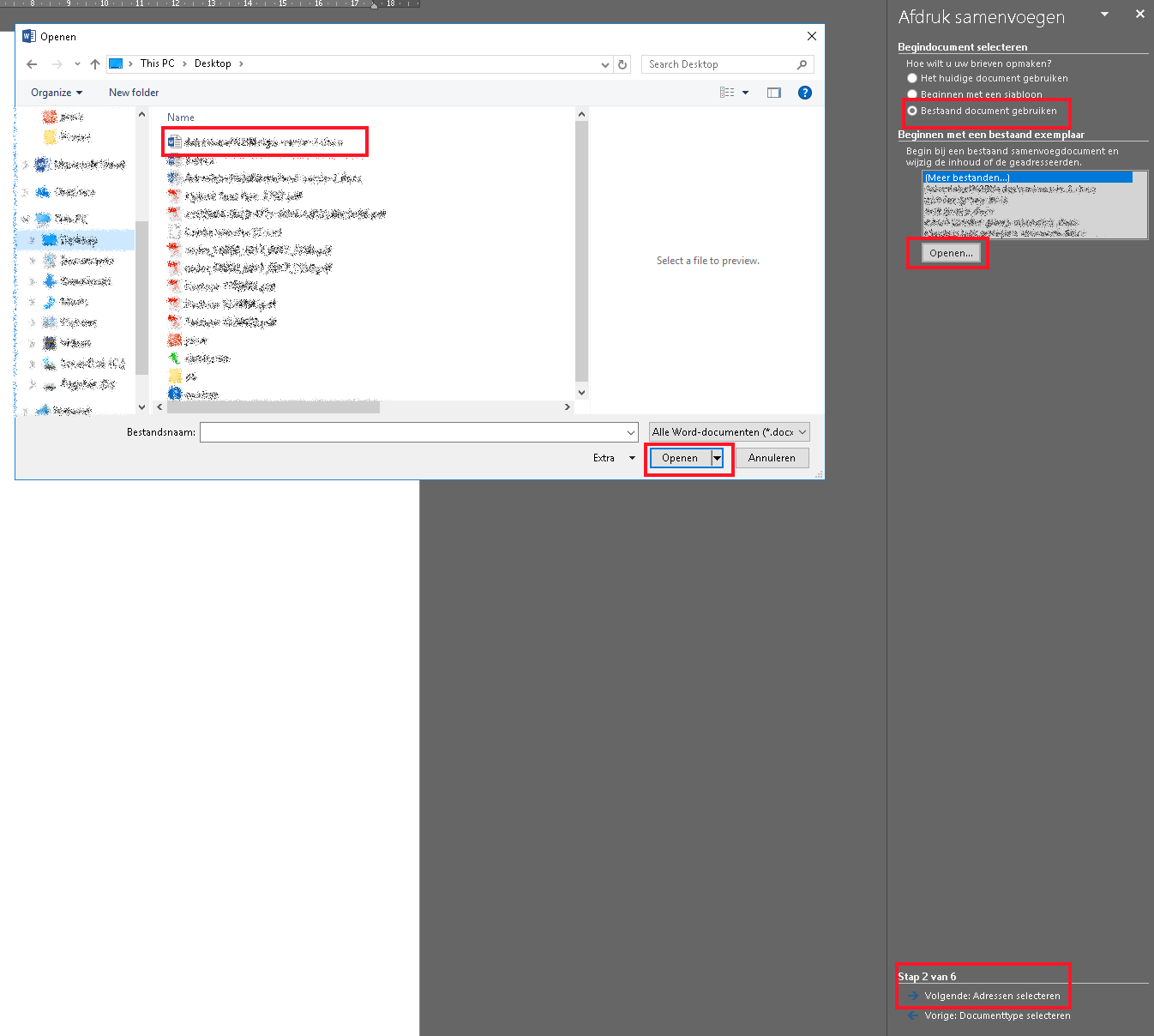
Task: Click the change view icon
Action: pos(727,93)
